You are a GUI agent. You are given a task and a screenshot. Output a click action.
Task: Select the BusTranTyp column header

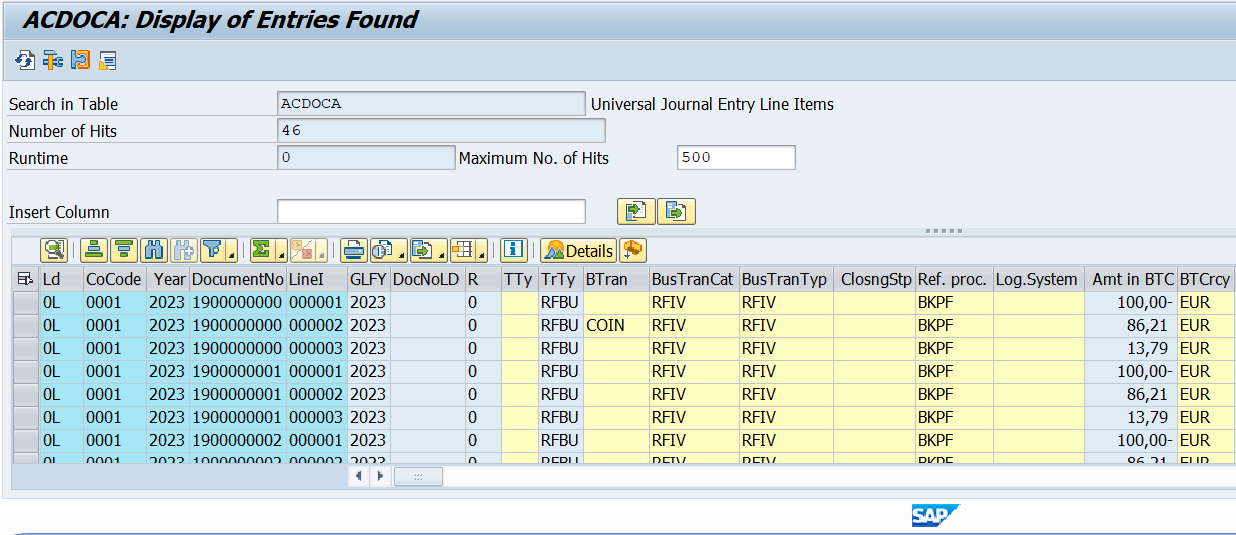[x=785, y=279]
